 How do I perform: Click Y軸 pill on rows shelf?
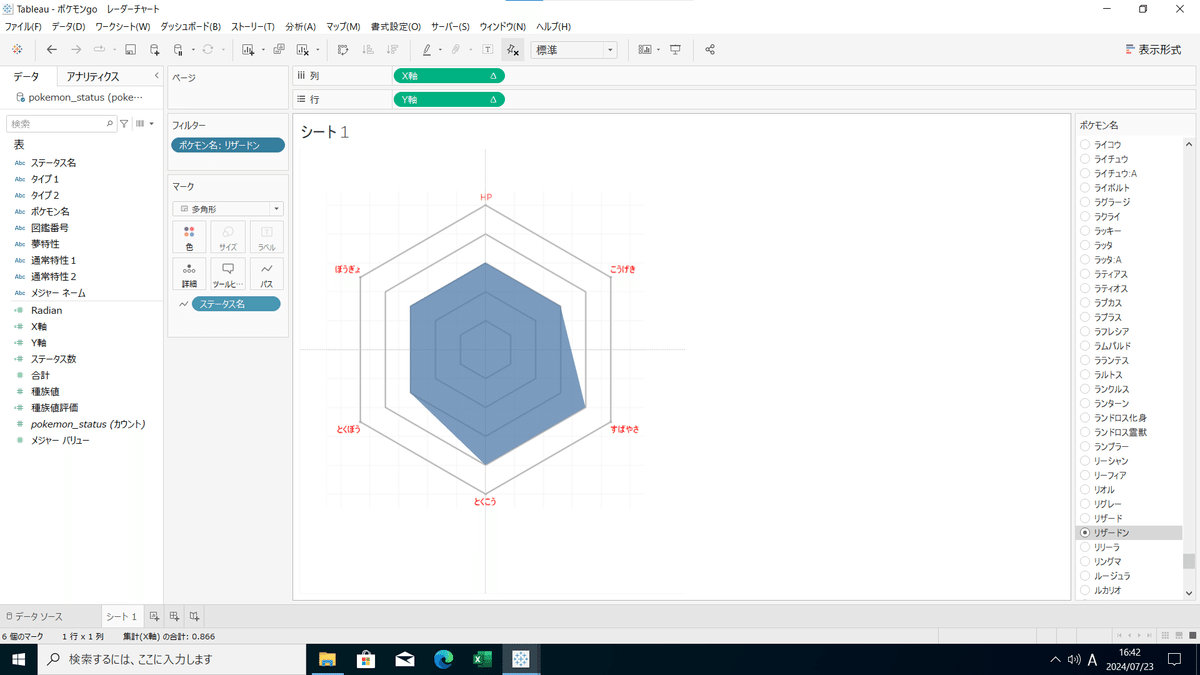coord(449,99)
